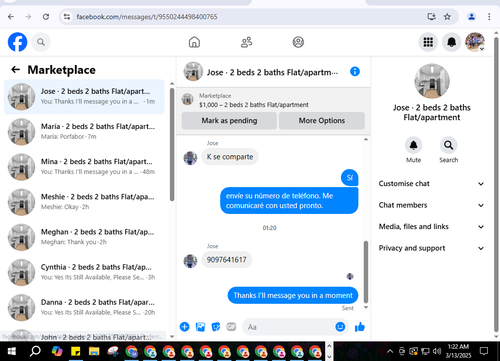Open the Friends icon
This screenshot has width=500, height=361.
246,42
